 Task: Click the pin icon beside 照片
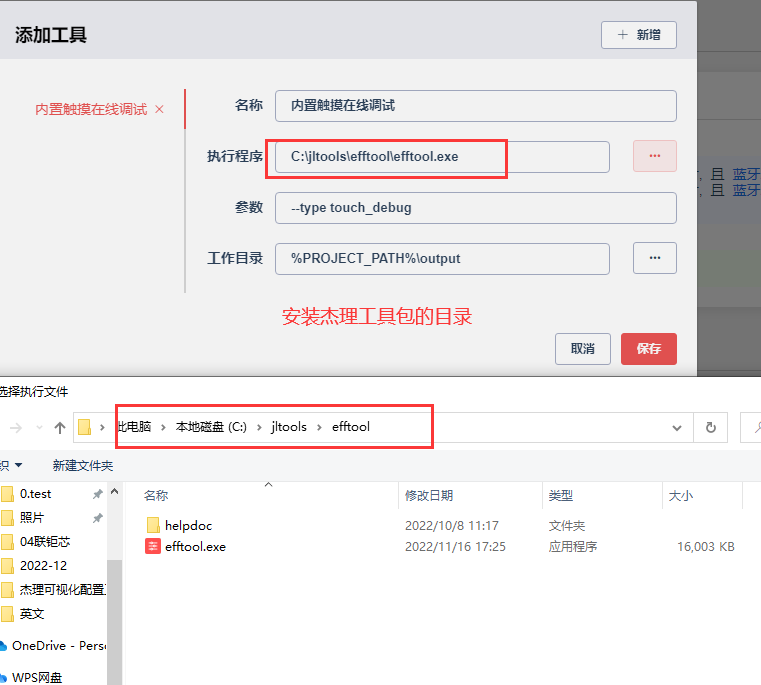[98, 518]
